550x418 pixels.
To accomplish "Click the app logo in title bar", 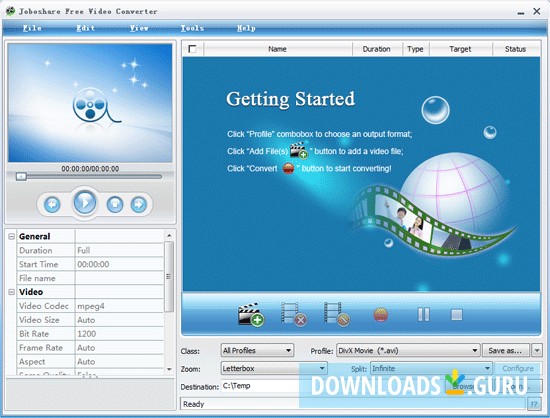I will click(x=10, y=11).
